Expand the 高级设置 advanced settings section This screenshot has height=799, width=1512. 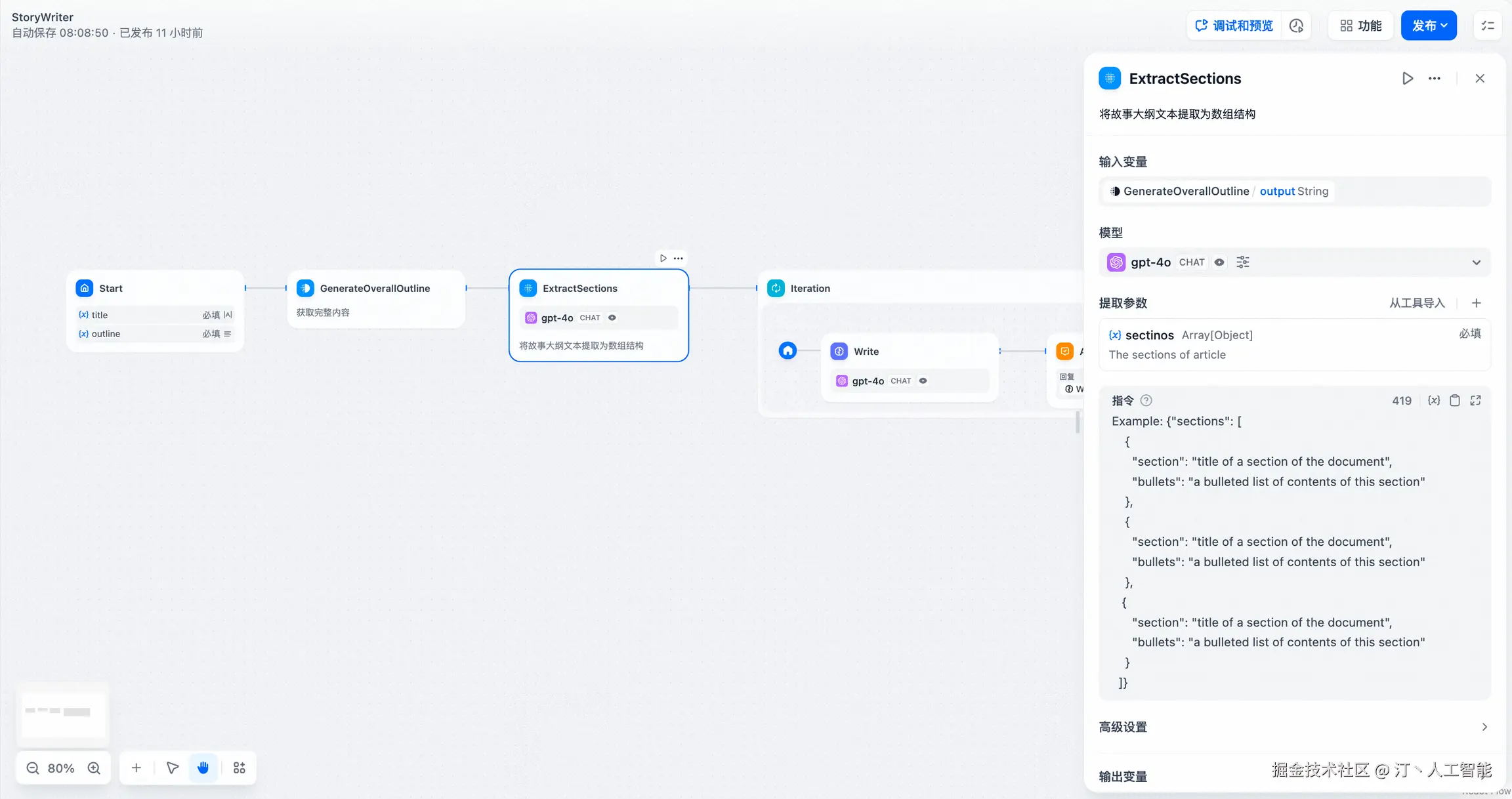pyautogui.click(x=1483, y=727)
